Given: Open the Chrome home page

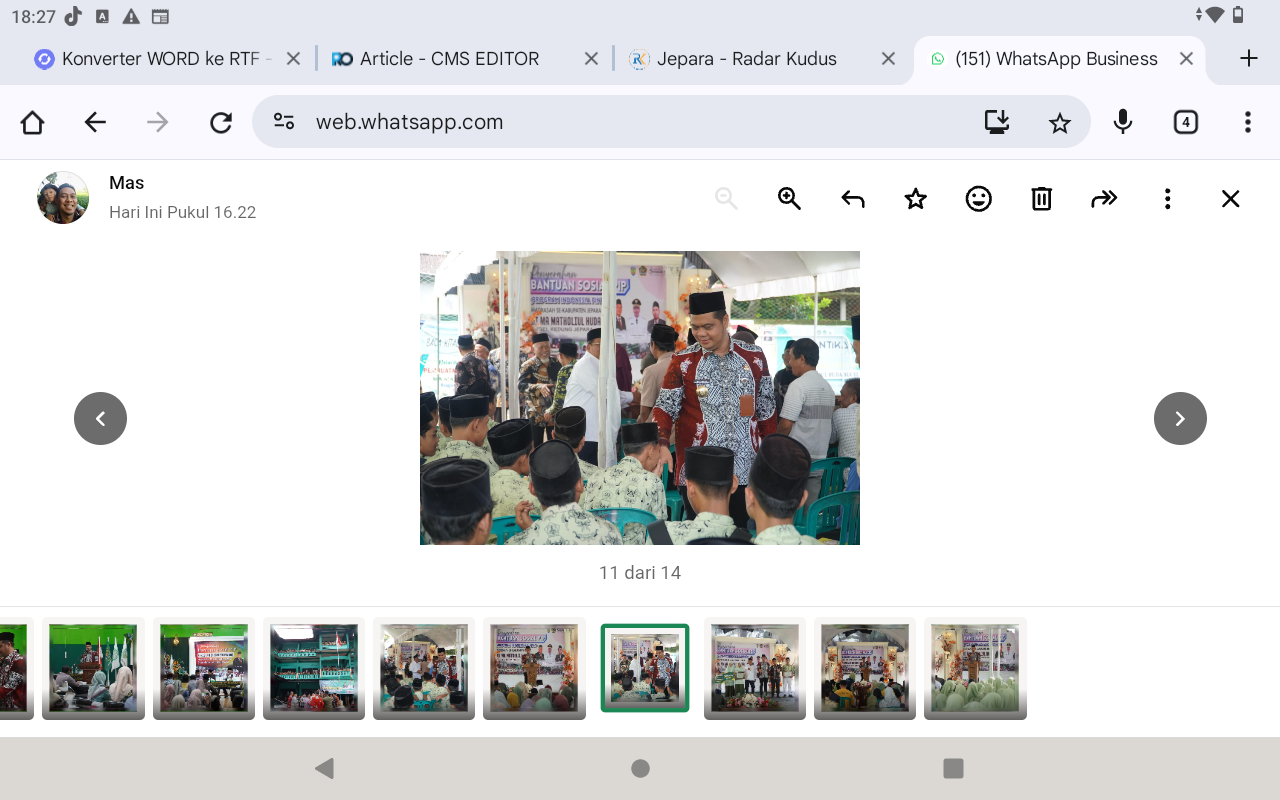Looking at the screenshot, I should point(32,122).
